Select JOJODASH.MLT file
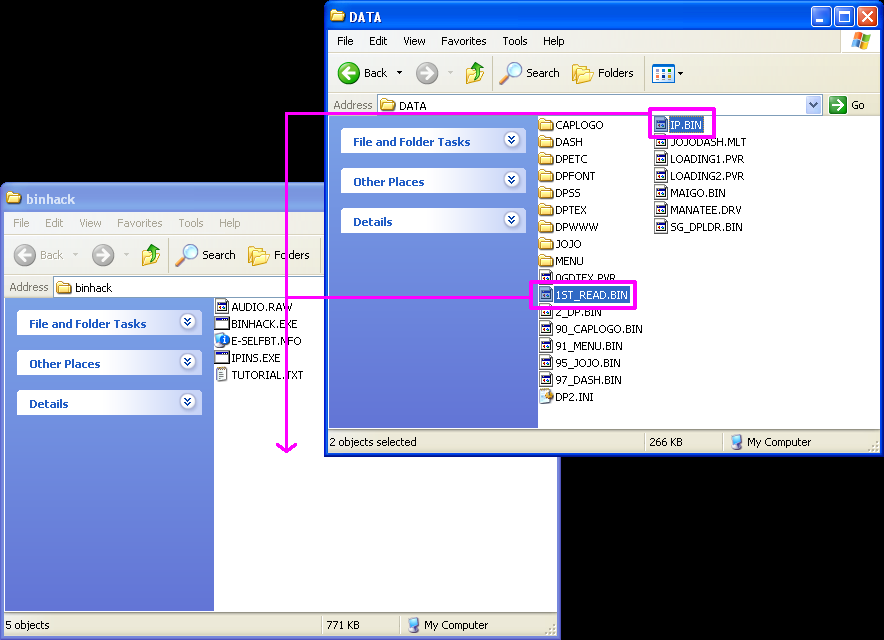884x640 pixels. pos(700,142)
